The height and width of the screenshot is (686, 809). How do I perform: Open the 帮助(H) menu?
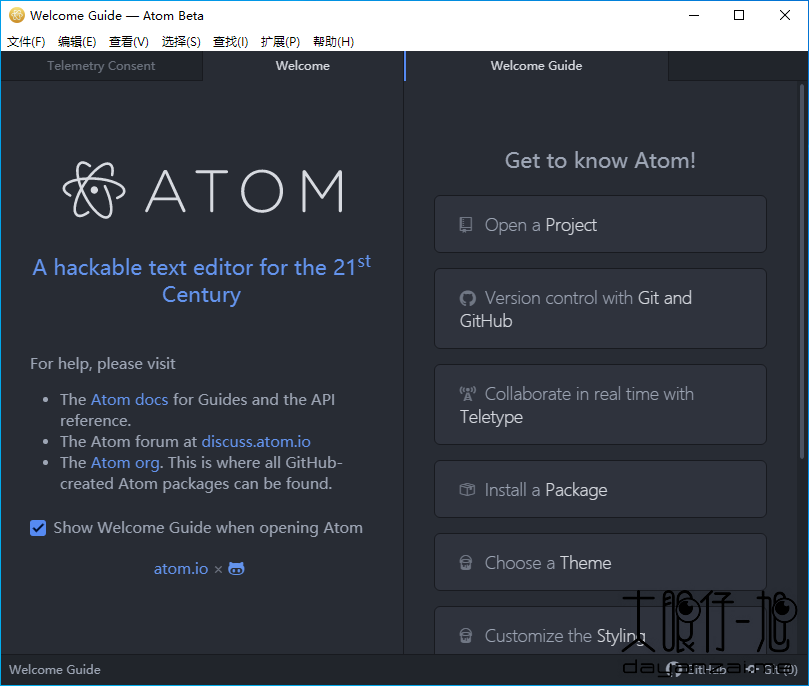pyautogui.click(x=333, y=42)
